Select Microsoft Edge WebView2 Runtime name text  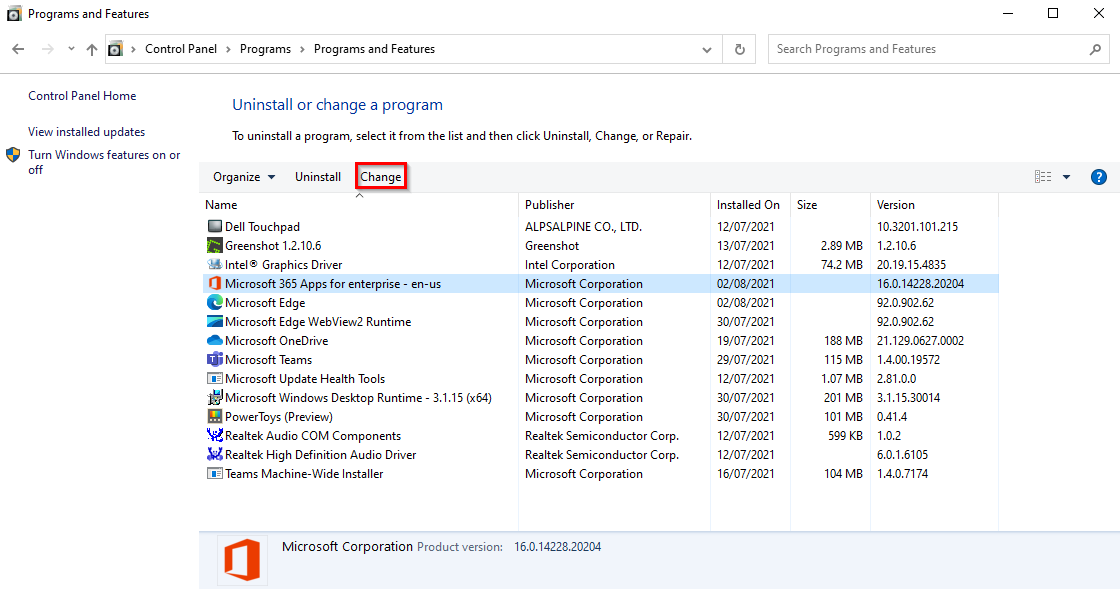coord(318,322)
